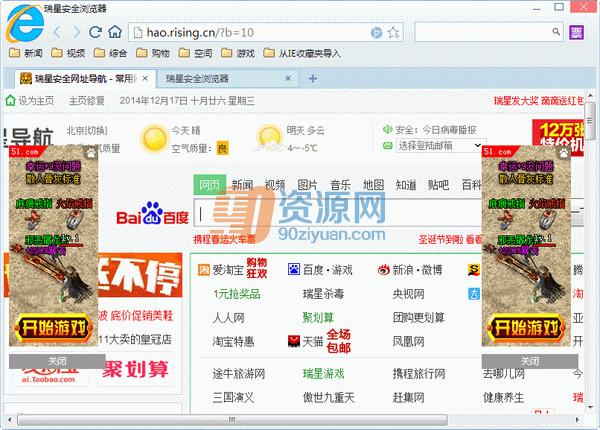600x430 pixels.
Task: Select 地图 search category
Action: click(x=373, y=185)
